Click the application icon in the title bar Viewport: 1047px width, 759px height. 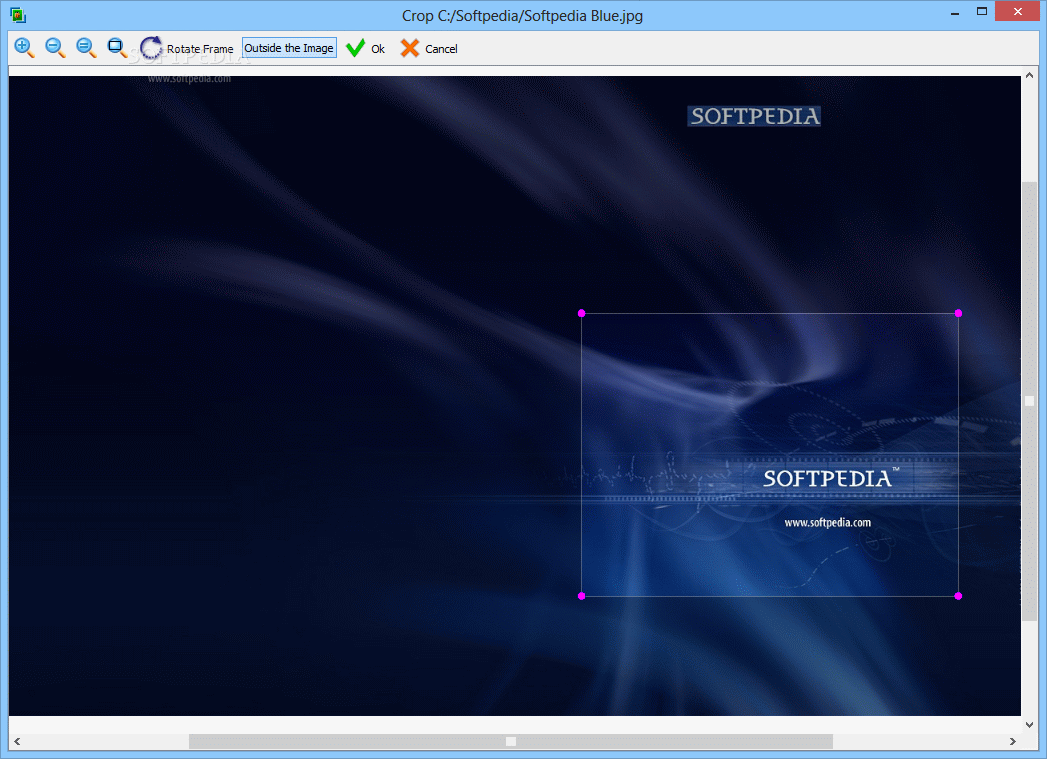pyautogui.click(x=18, y=15)
